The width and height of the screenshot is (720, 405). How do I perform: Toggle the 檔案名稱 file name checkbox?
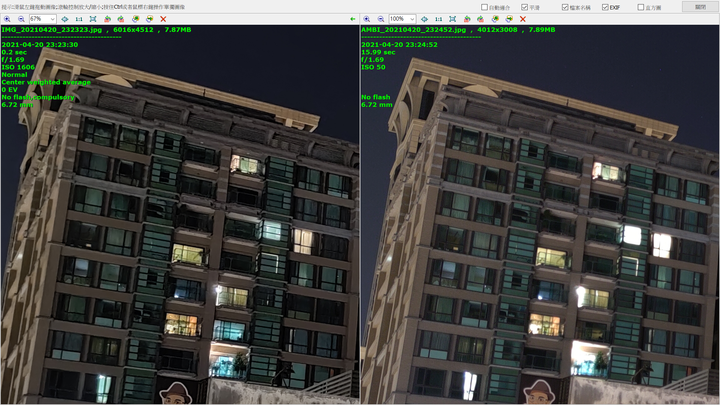565,7
